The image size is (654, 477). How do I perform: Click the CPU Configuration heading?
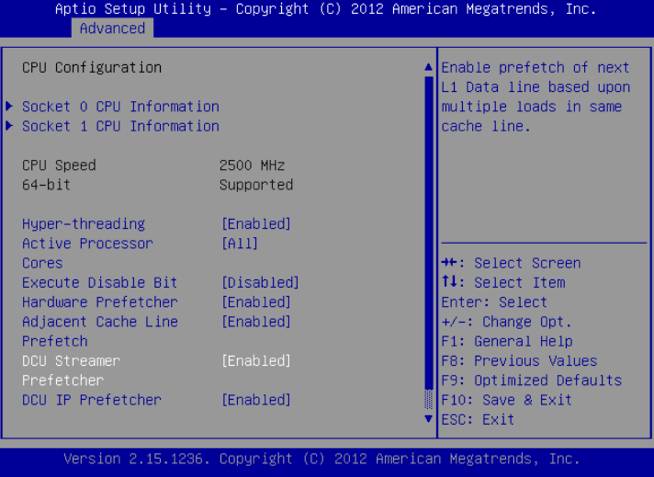pos(92,68)
